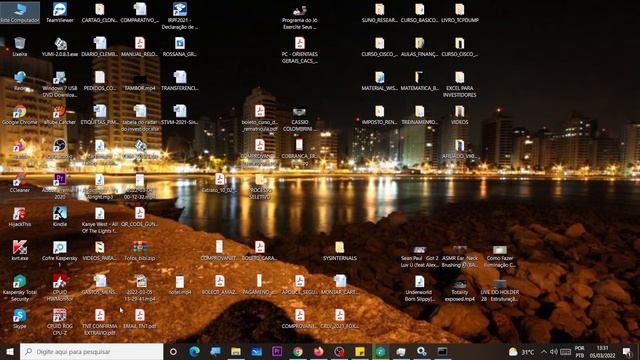Open the aTube Catcher desktop shortcut
The height and width of the screenshot is (360, 640).
tap(60, 115)
